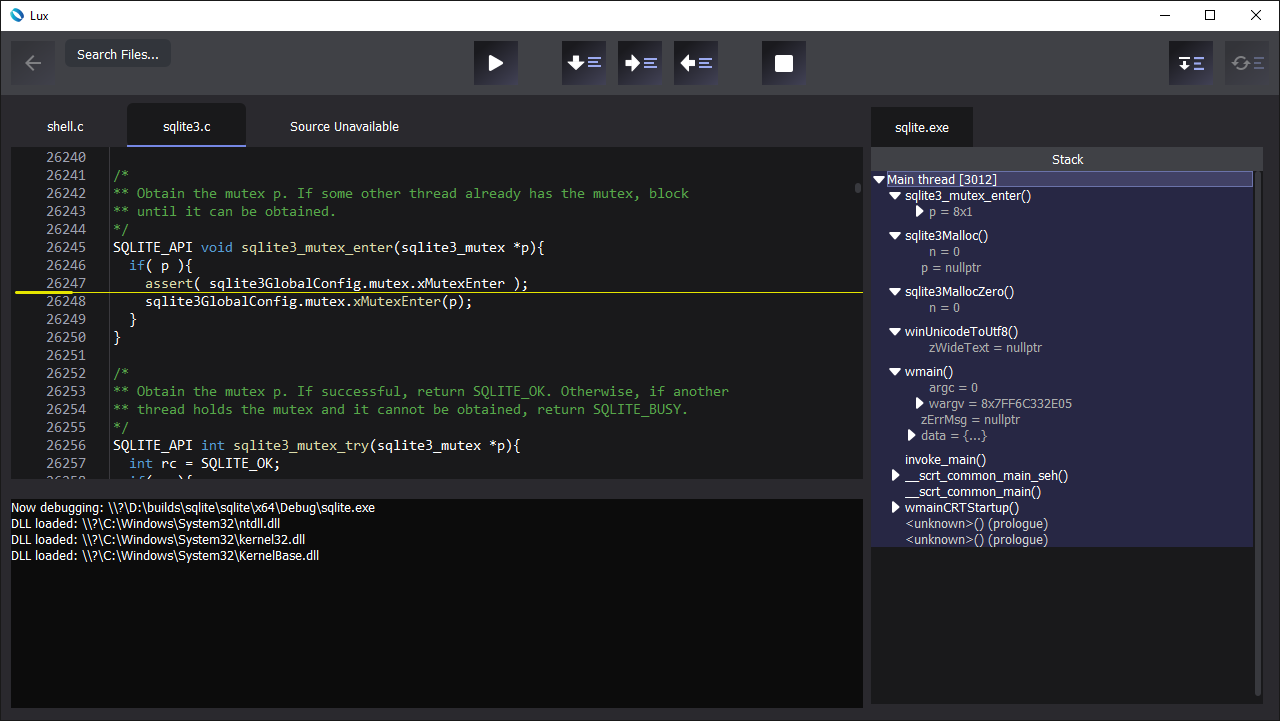This screenshot has height=721, width=1280.
Task: Collapse the sqlite3Malloc() stack frame
Action: [895, 236]
